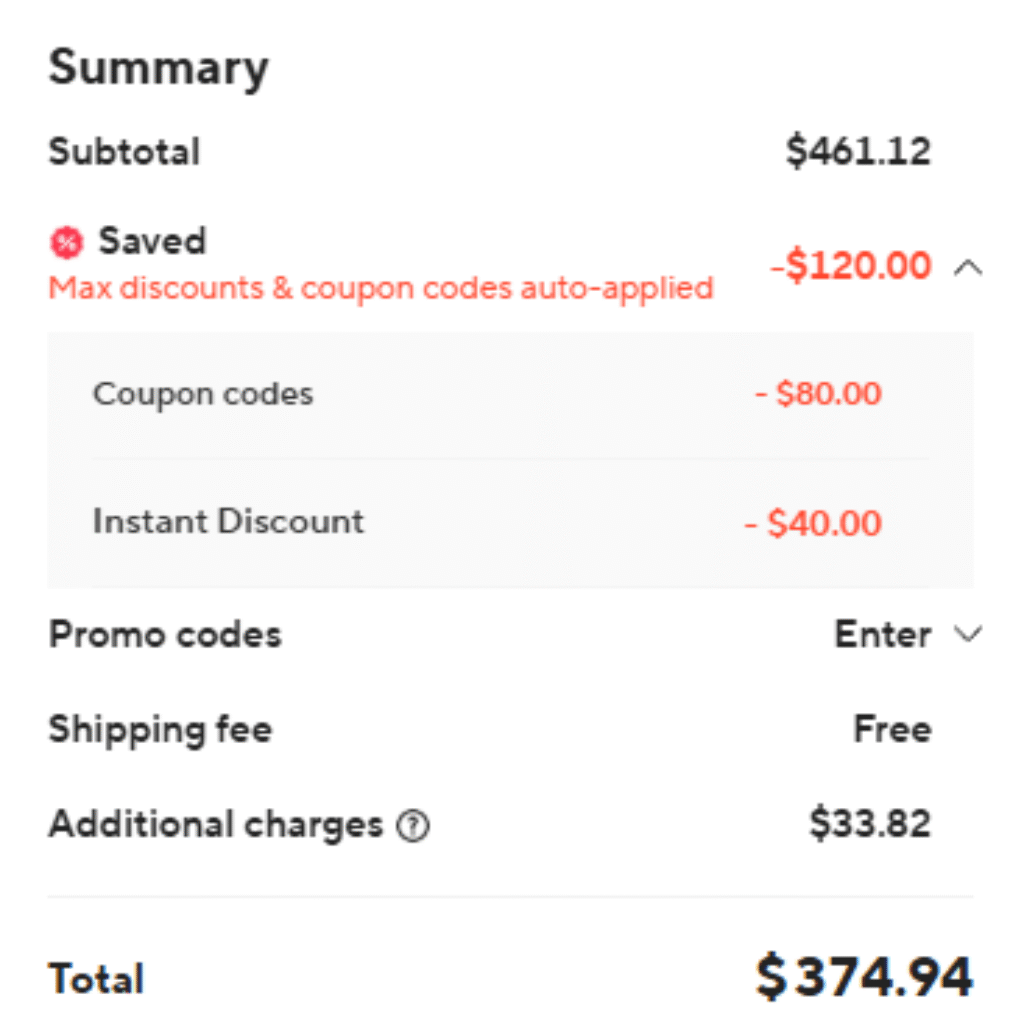1024x1021 pixels.
Task: Click the Saved label text
Action: (152, 241)
